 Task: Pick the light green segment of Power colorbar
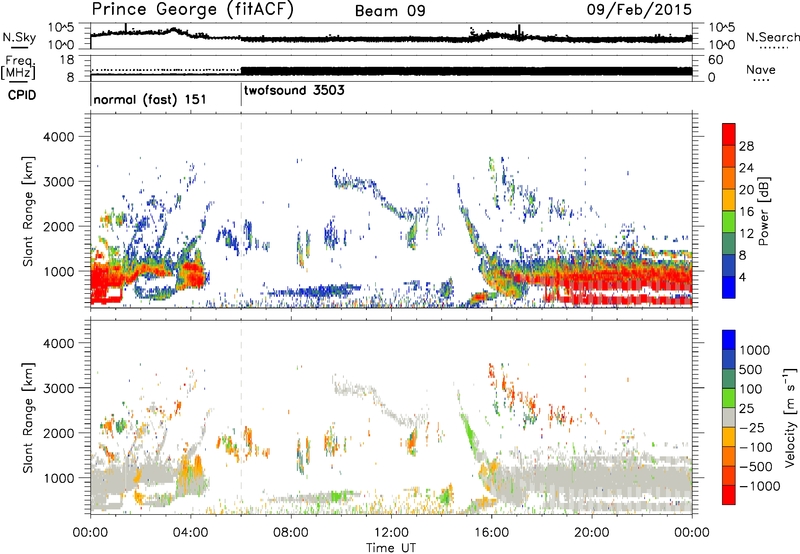pyautogui.click(x=729, y=222)
